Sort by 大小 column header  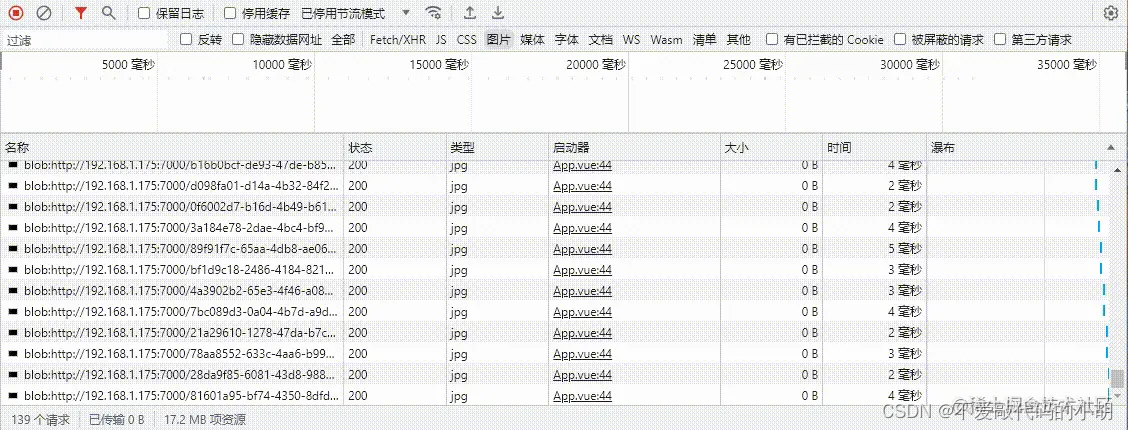772,147
